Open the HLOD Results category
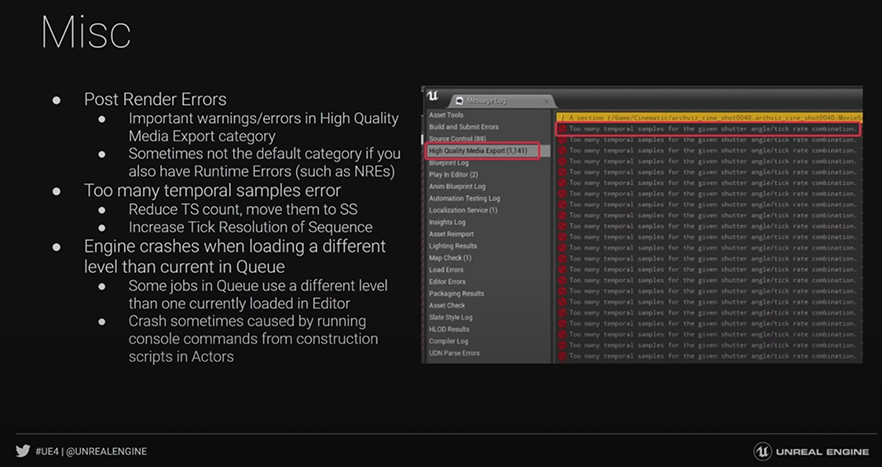This screenshot has width=882, height=467. click(x=449, y=329)
